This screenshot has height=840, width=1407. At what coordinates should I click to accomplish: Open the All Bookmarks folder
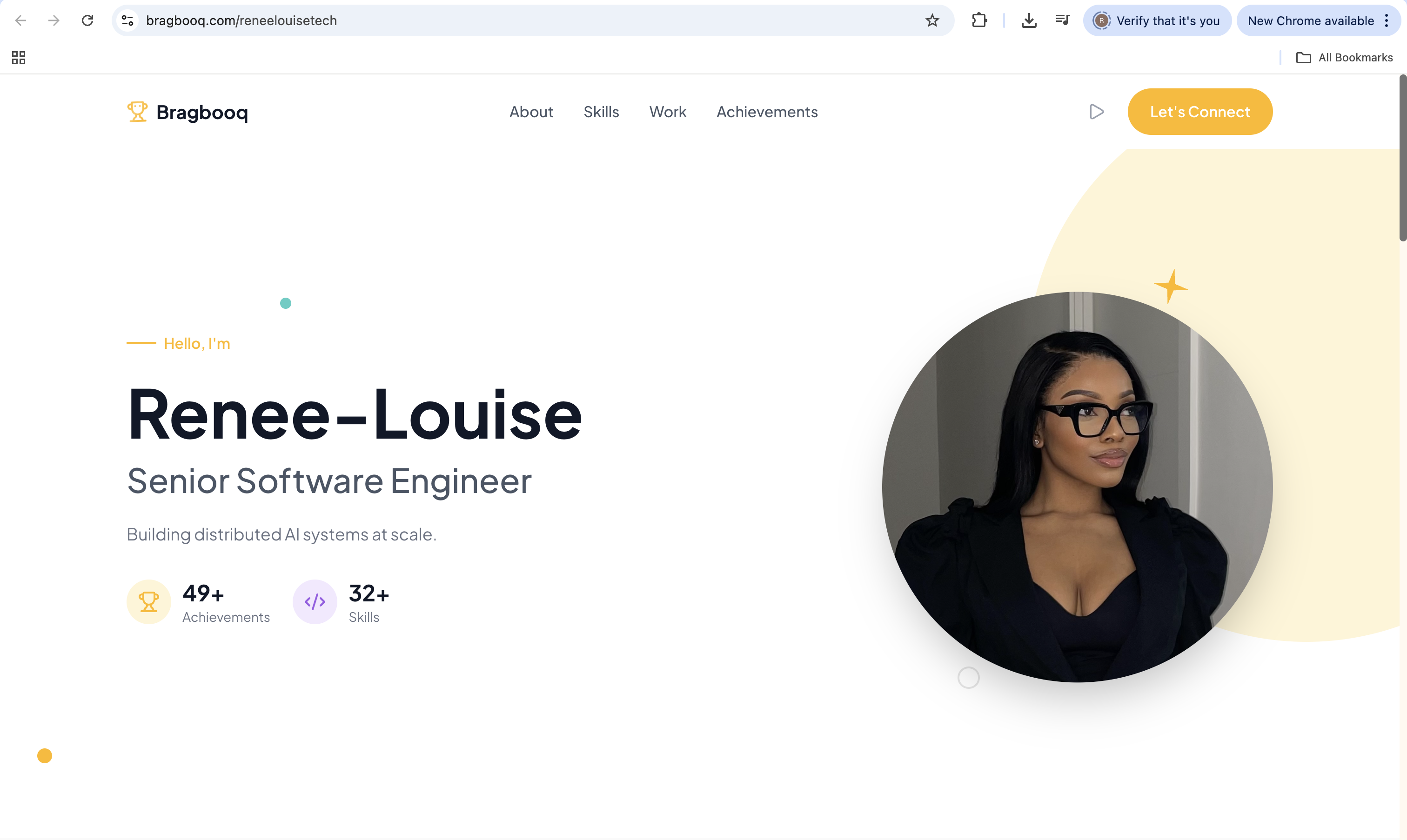(1344, 58)
